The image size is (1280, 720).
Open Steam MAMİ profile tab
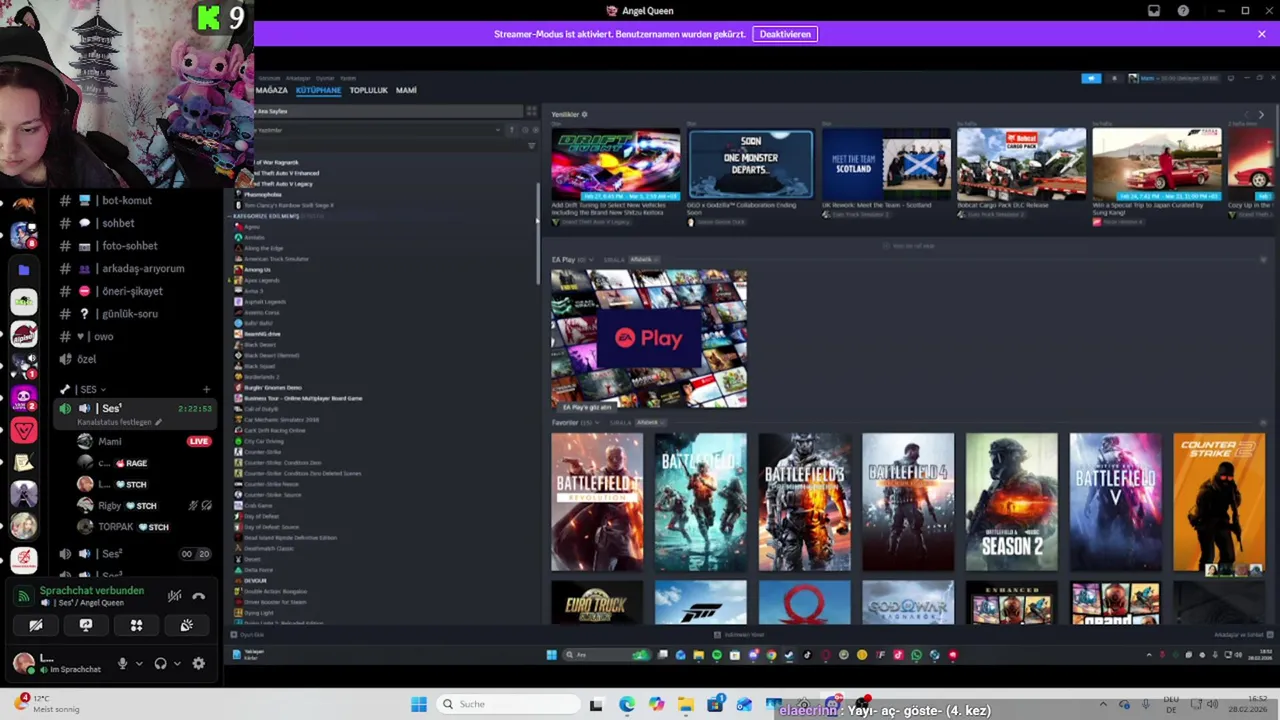point(406,90)
